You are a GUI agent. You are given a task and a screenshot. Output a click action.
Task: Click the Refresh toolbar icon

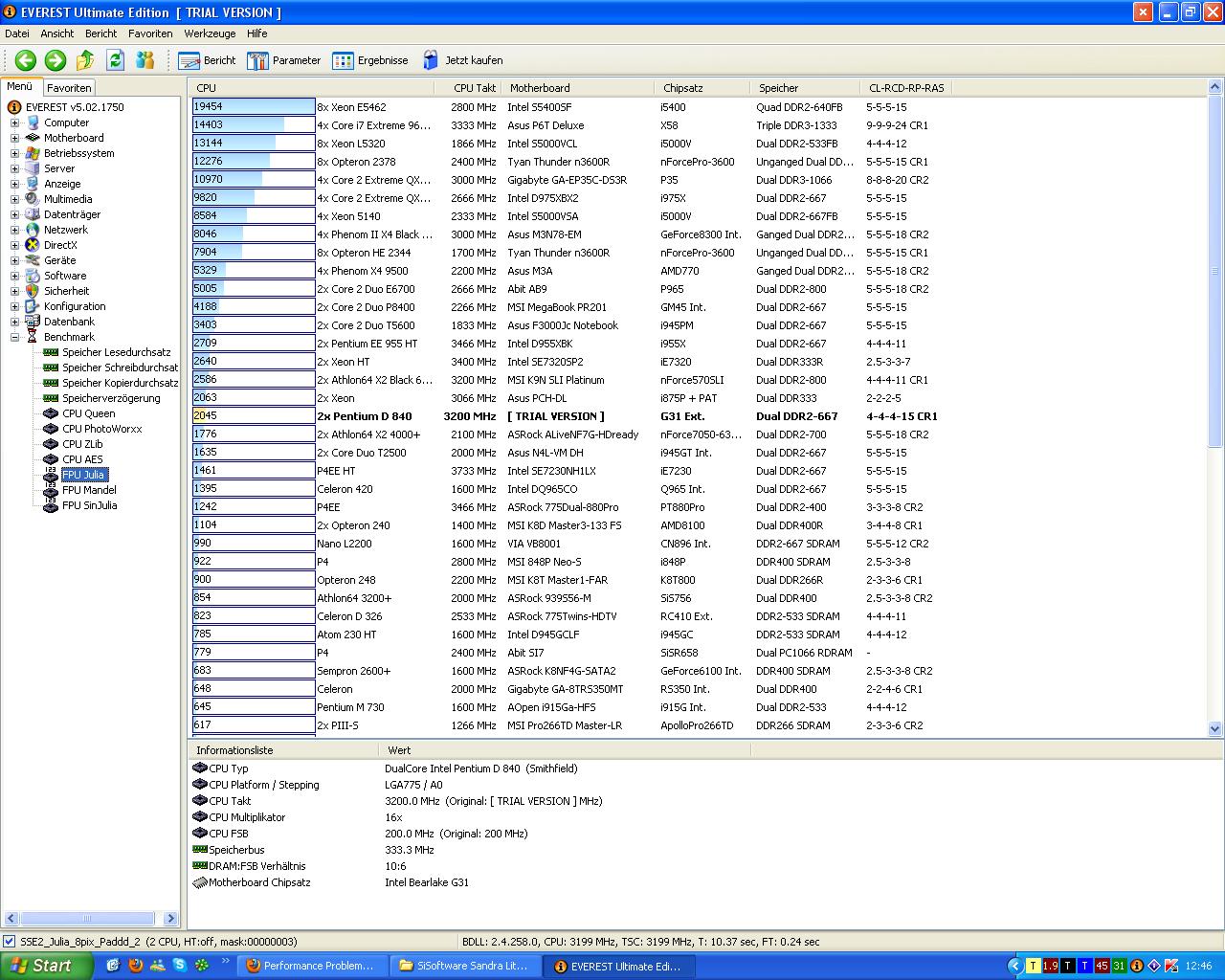click(x=115, y=60)
